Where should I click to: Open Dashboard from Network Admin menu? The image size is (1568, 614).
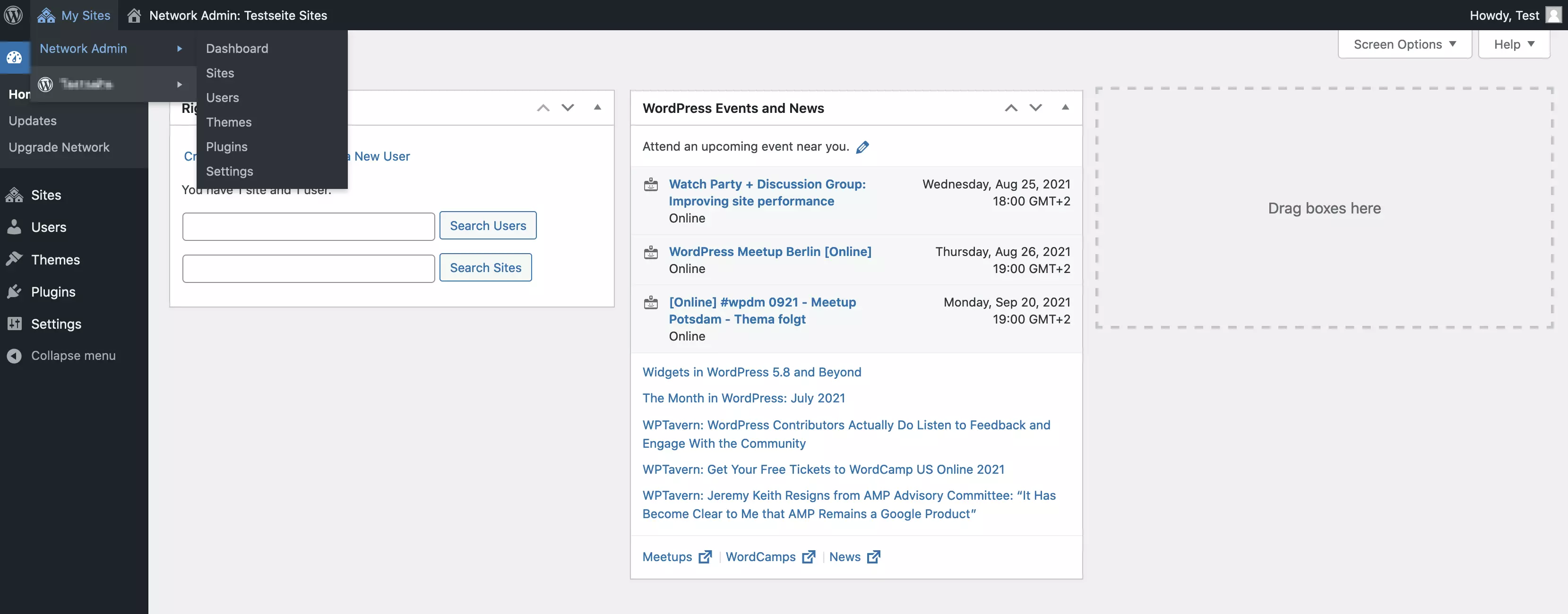tap(237, 48)
